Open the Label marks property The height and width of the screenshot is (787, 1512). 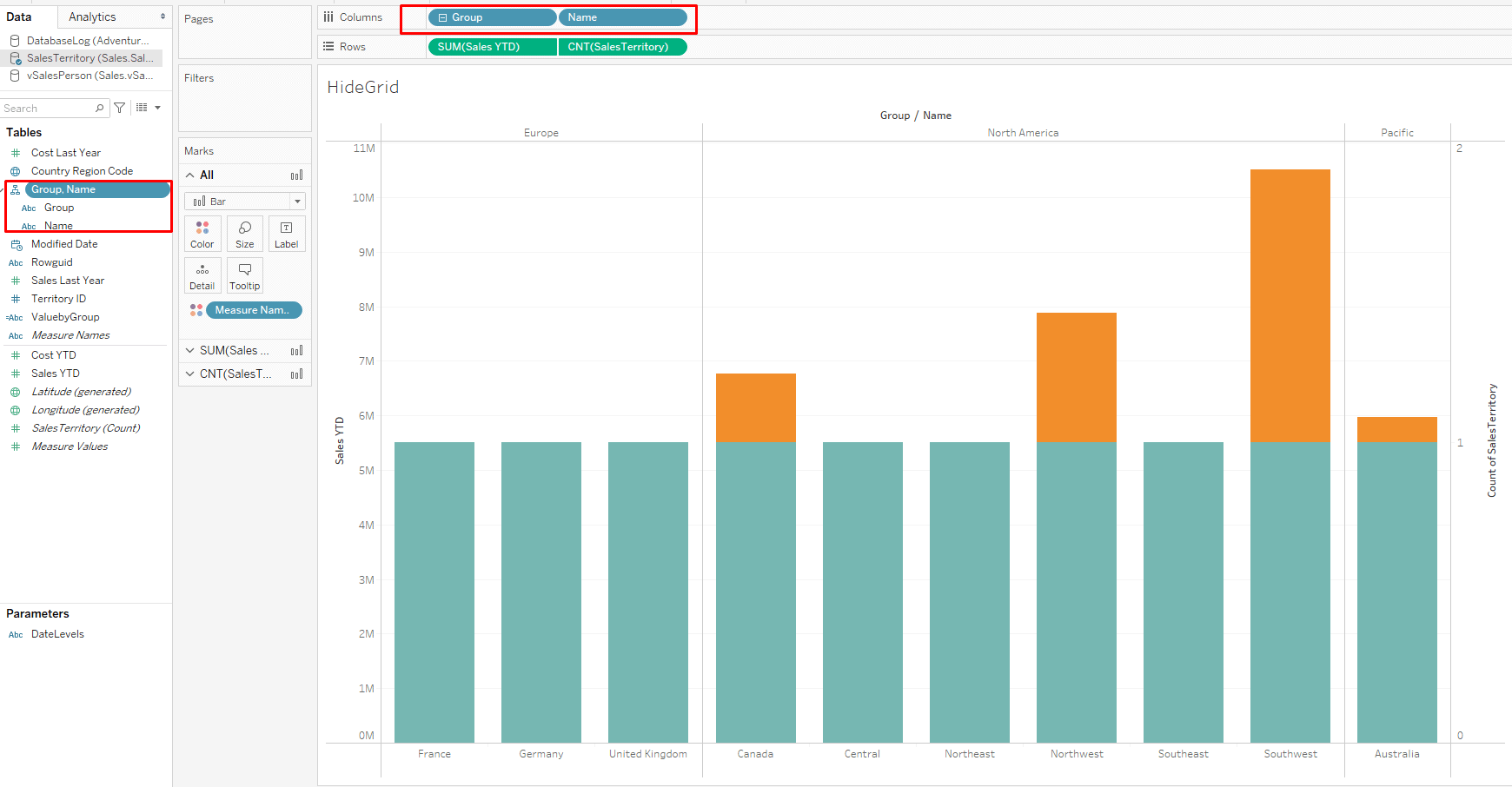coord(287,233)
